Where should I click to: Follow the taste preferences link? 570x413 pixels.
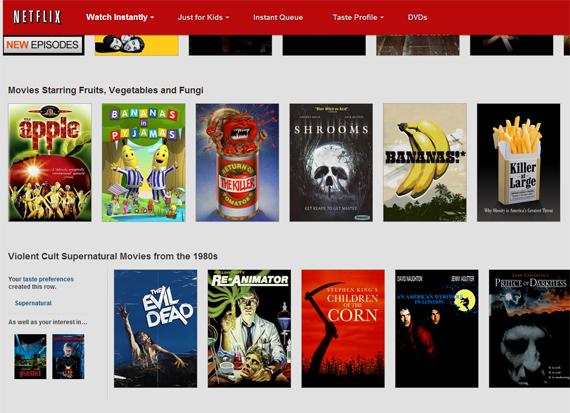[48, 279]
